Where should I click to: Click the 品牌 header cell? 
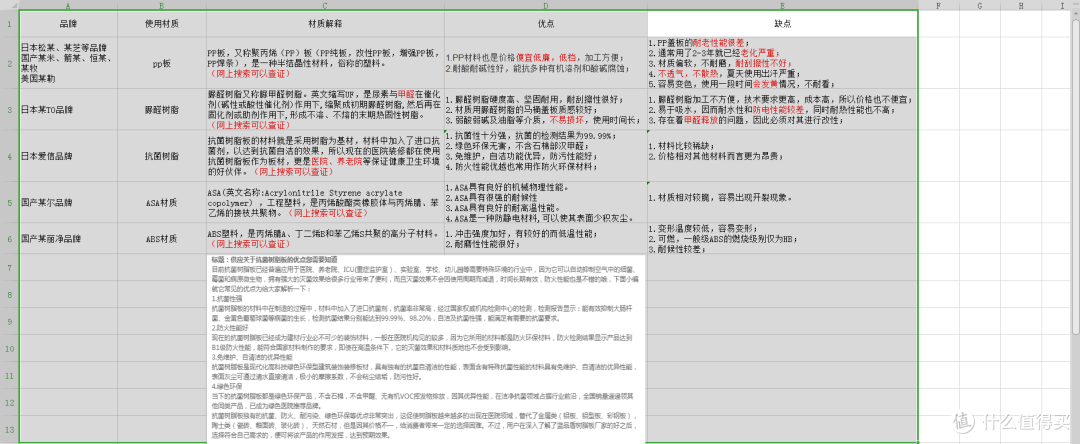[68, 24]
